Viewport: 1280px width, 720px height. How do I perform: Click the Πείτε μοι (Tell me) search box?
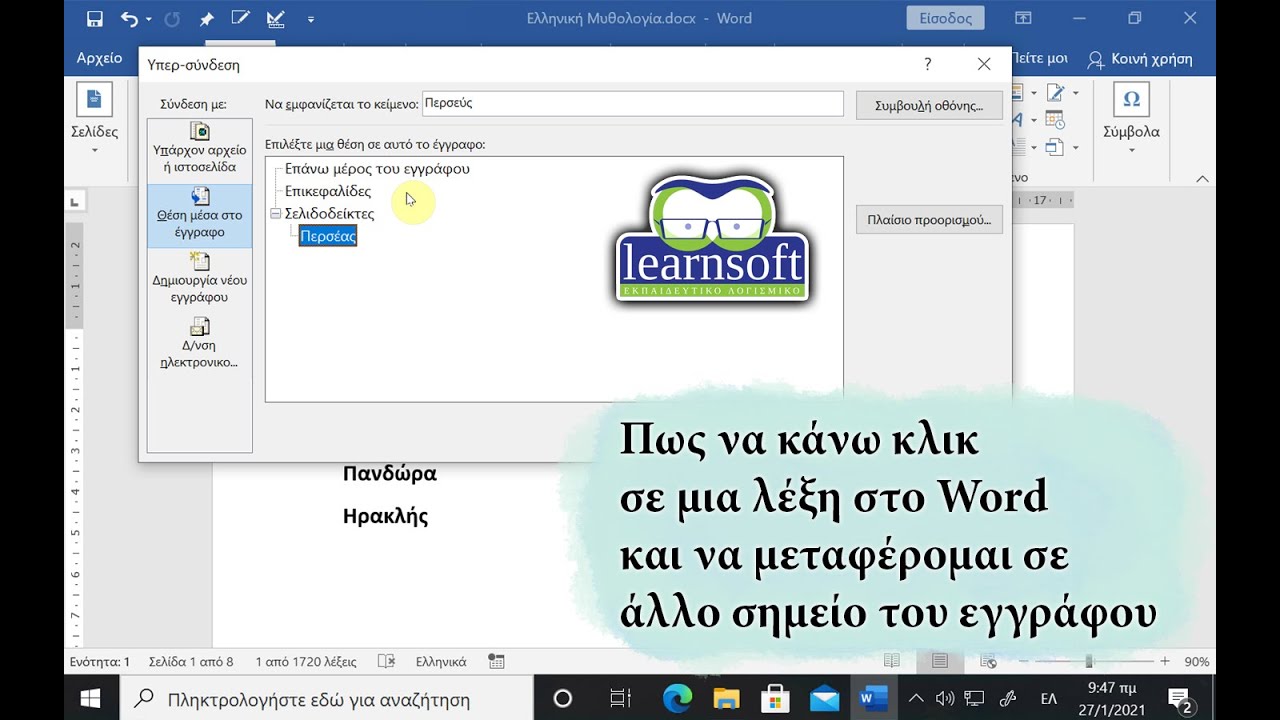[x=1040, y=58]
